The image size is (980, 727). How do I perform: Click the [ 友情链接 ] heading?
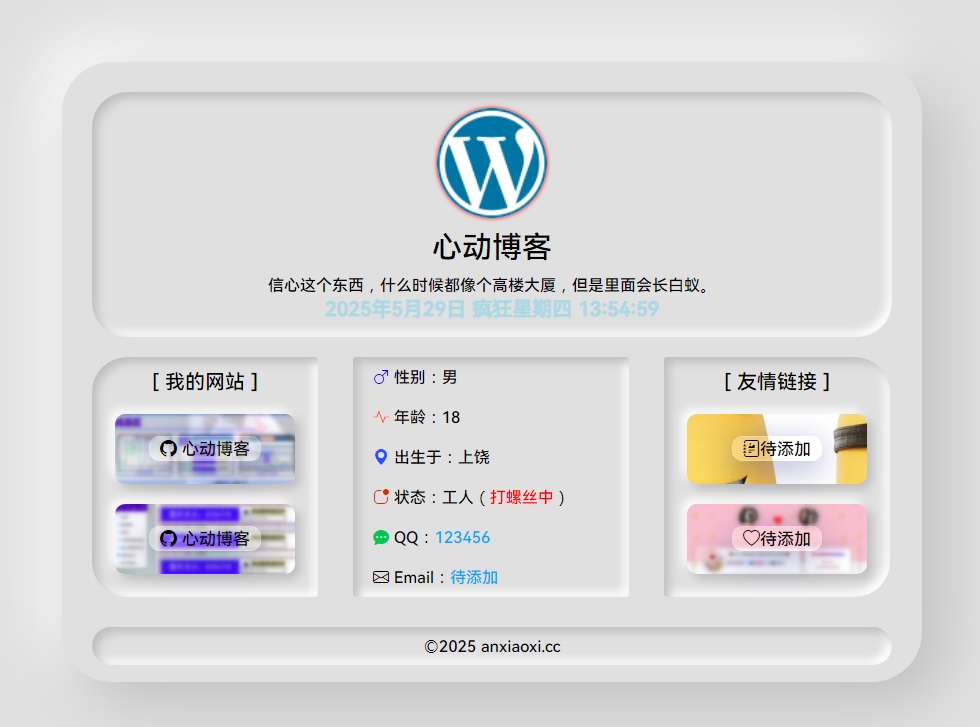(x=777, y=381)
